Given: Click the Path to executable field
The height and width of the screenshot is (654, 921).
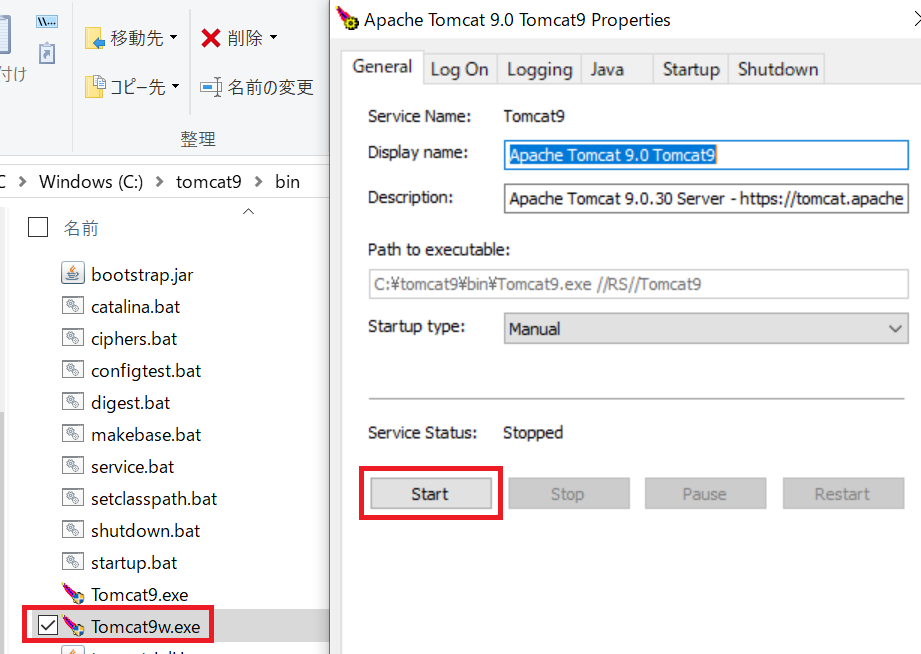Looking at the screenshot, I should 638,284.
